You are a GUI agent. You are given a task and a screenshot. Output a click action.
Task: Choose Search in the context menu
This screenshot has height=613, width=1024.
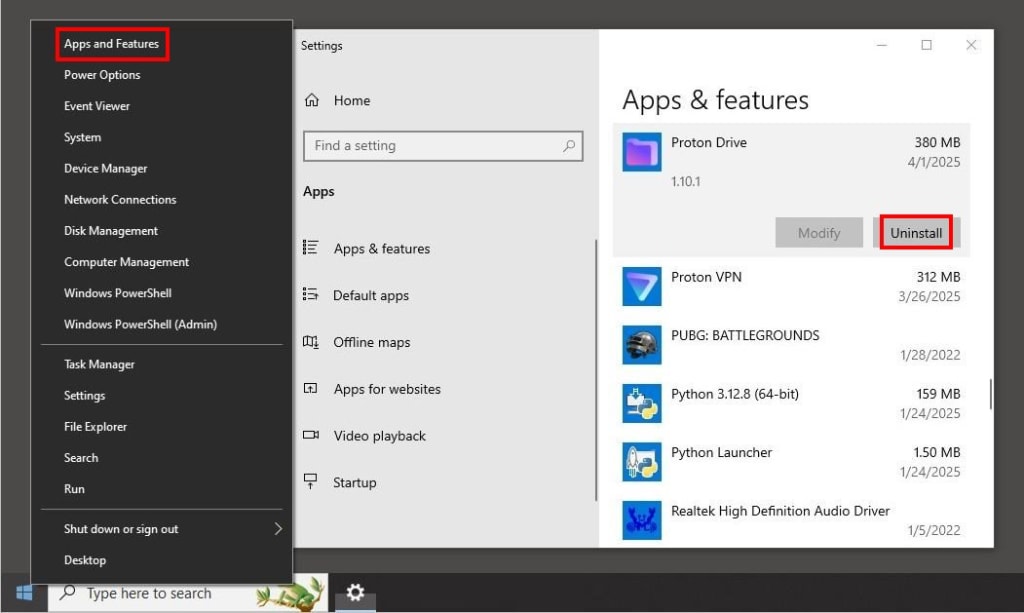(x=81, y=458)
